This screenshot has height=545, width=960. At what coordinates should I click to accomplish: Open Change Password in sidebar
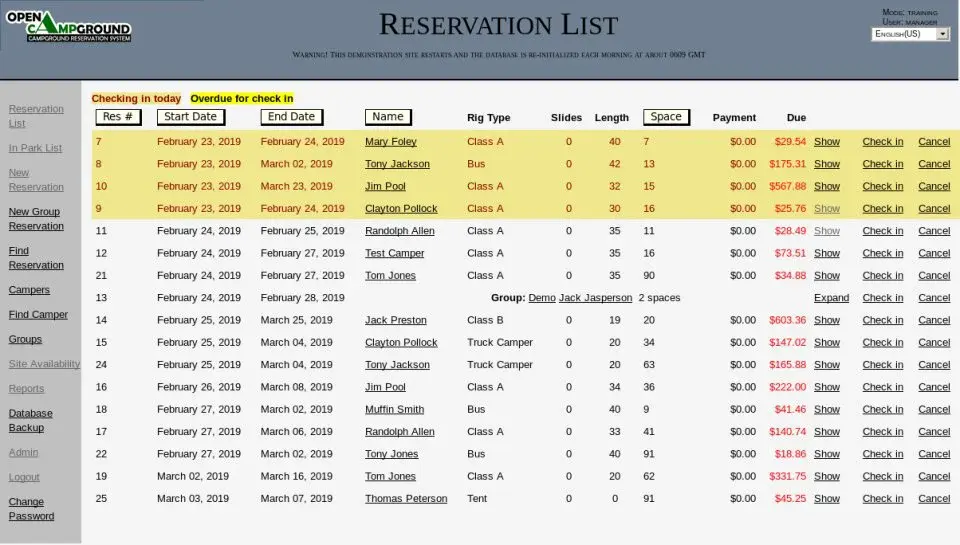(x=31, y=509)
